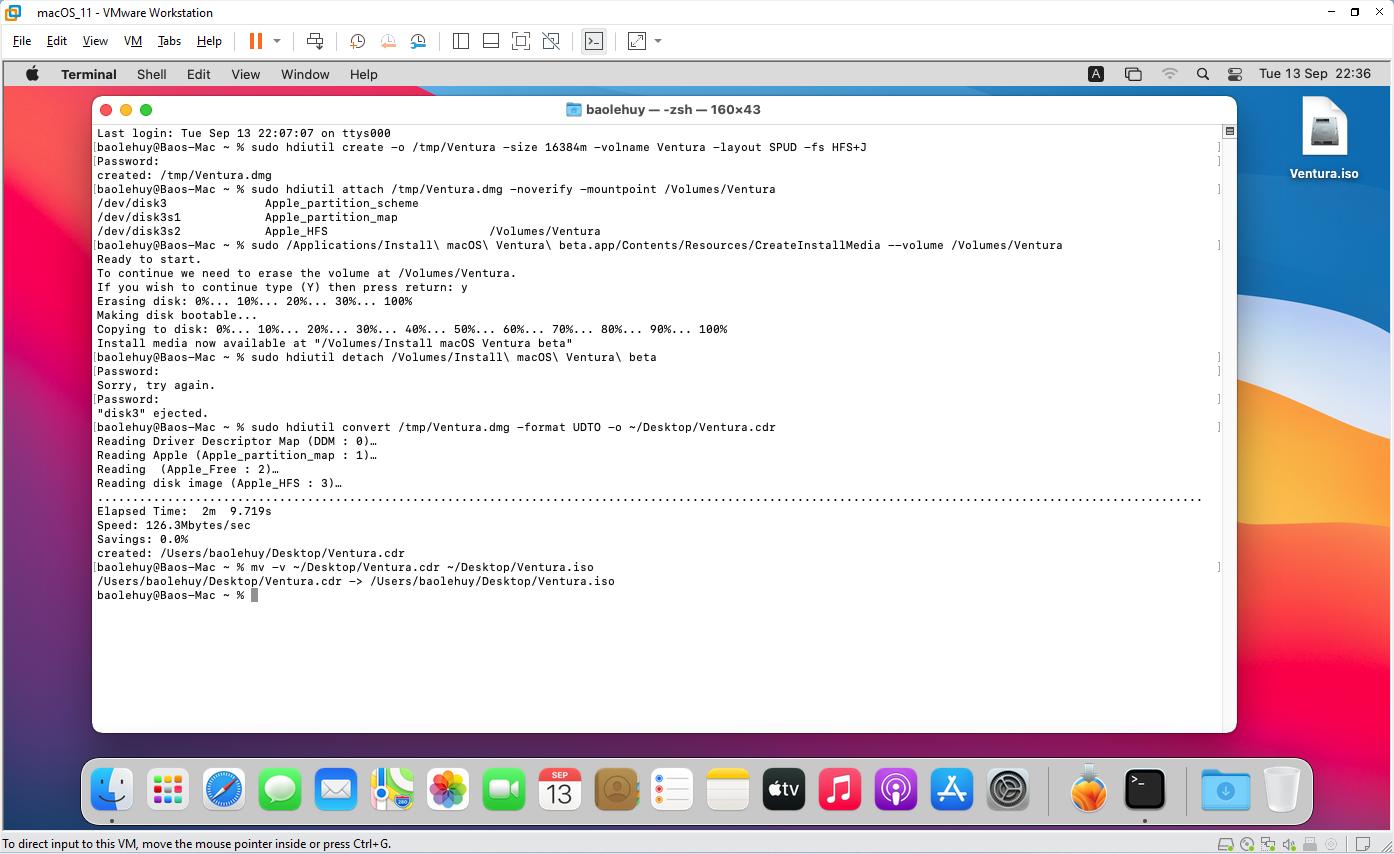Open the macOS Window menu
This screenshot has width=1394, height=854.
click(305, 74)
